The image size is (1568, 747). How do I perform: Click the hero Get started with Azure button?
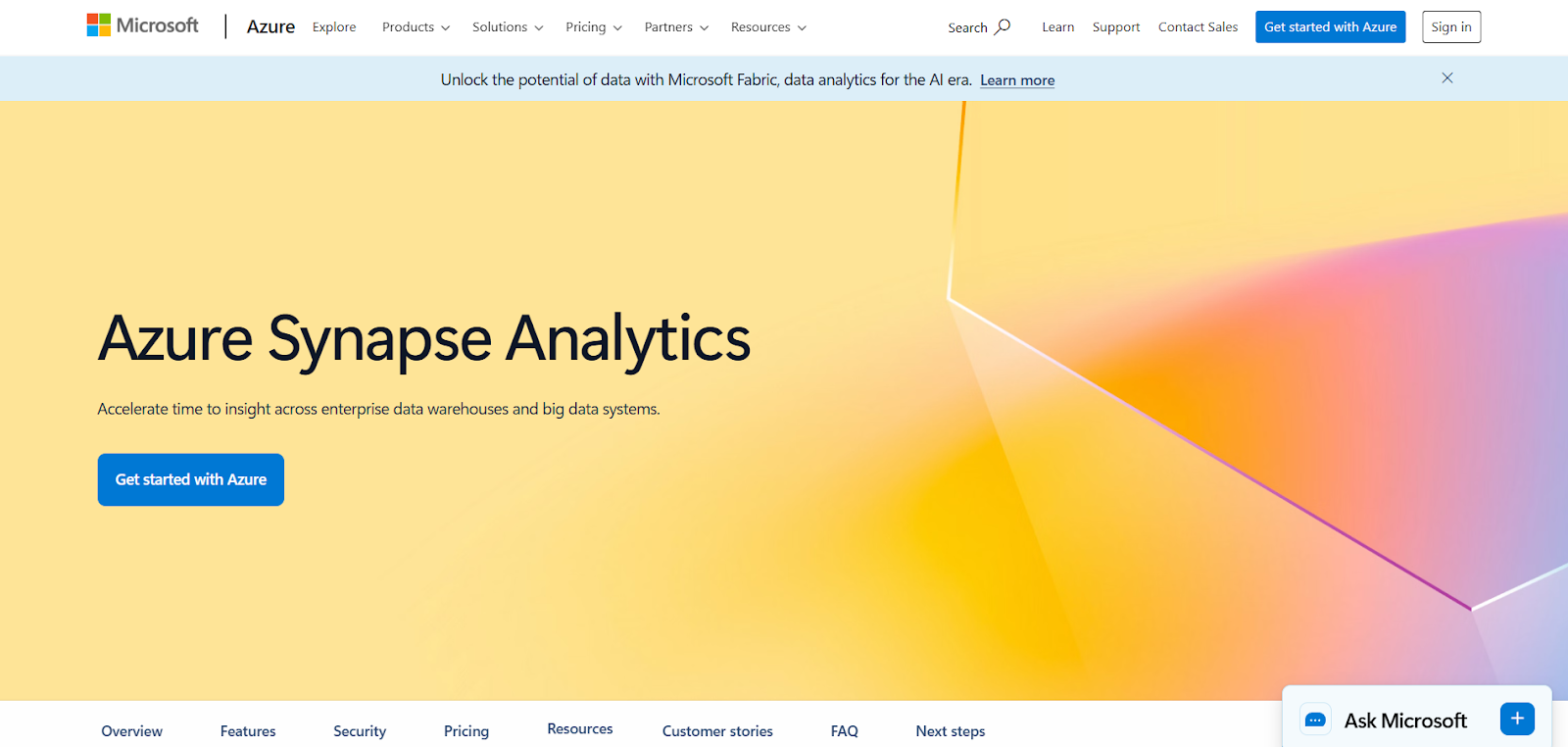pos(191,479)
